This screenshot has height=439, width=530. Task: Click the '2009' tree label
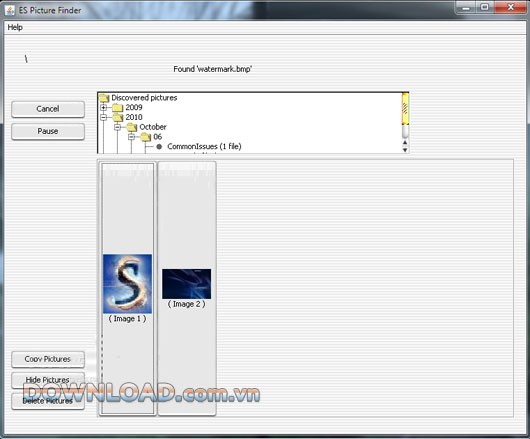point(134,107)
